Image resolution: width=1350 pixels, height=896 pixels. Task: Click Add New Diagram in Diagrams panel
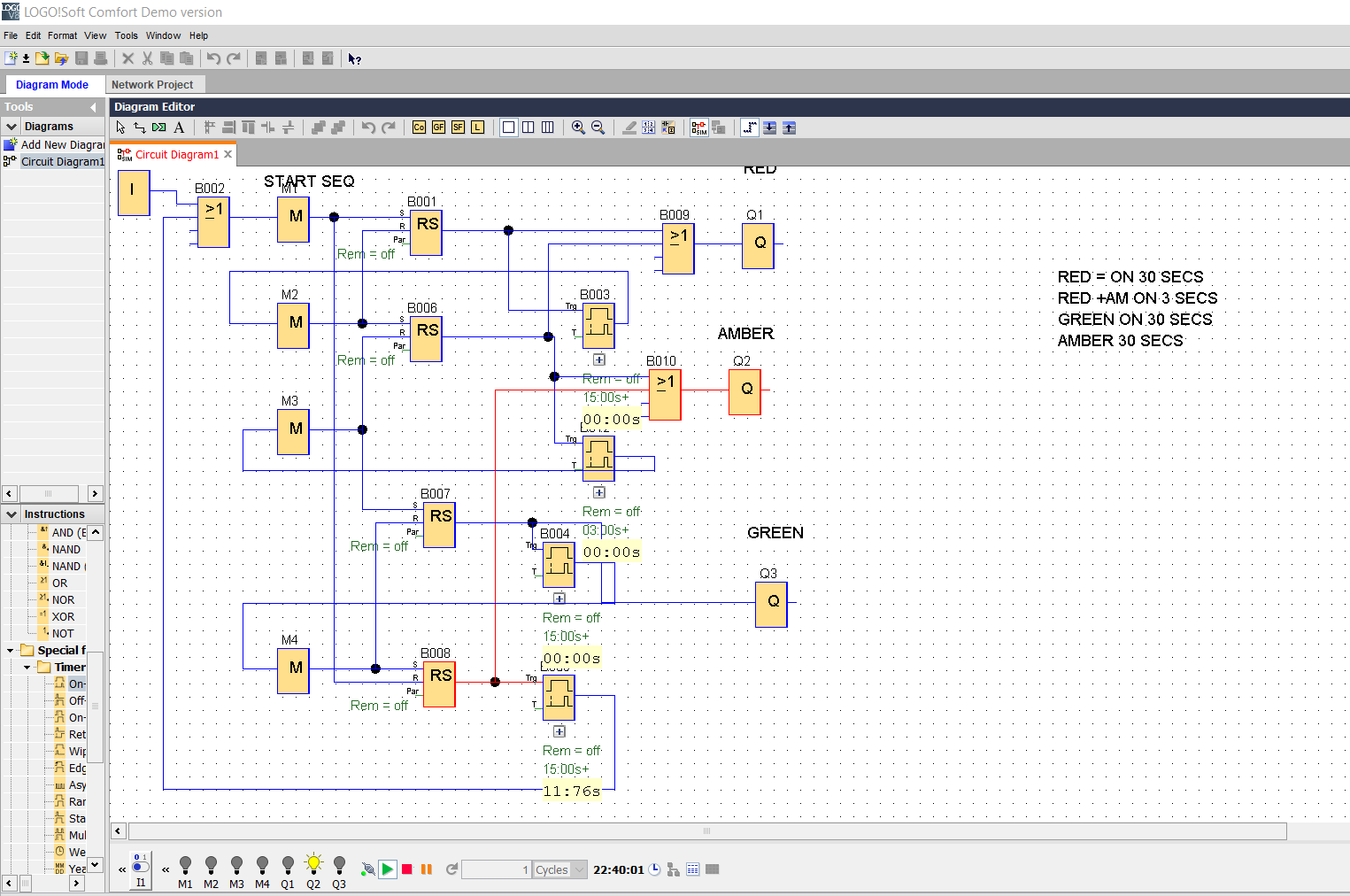pos(62,144)
